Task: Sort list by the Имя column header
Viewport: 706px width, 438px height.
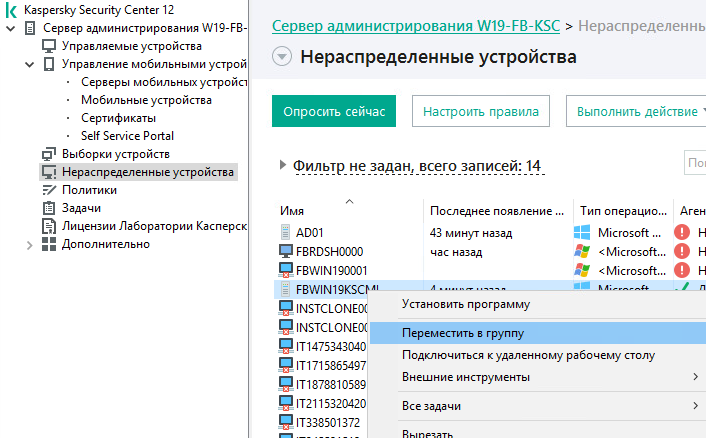Action: pos(292,211)
